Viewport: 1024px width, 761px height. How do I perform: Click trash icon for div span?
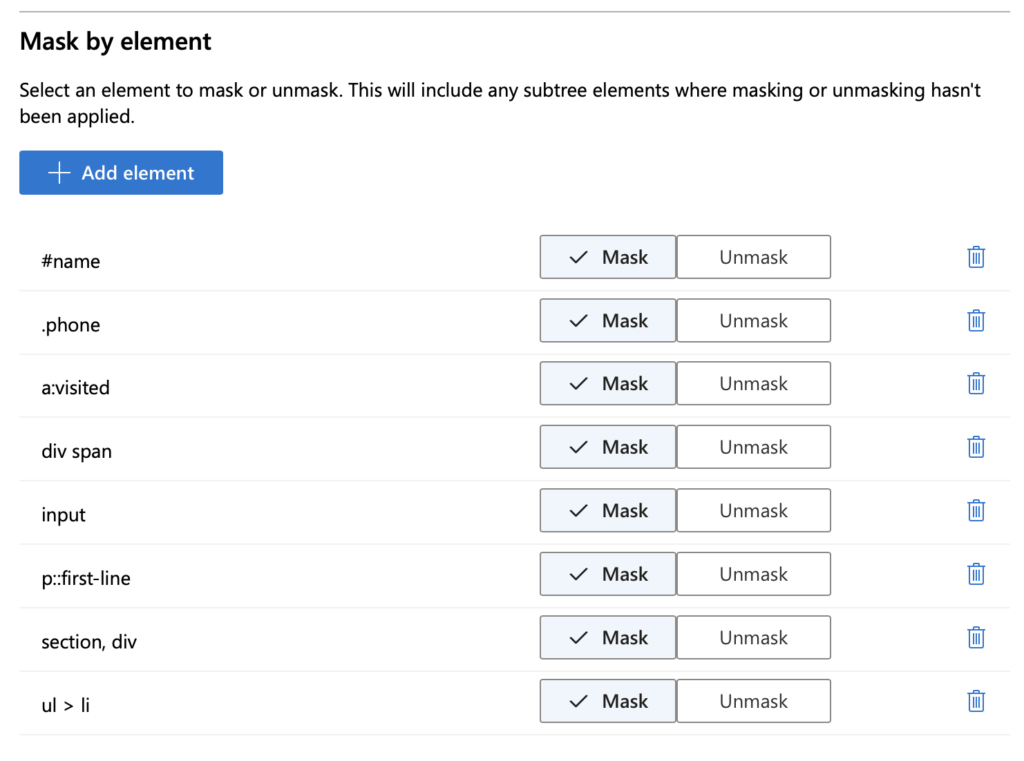click(976, 447)
